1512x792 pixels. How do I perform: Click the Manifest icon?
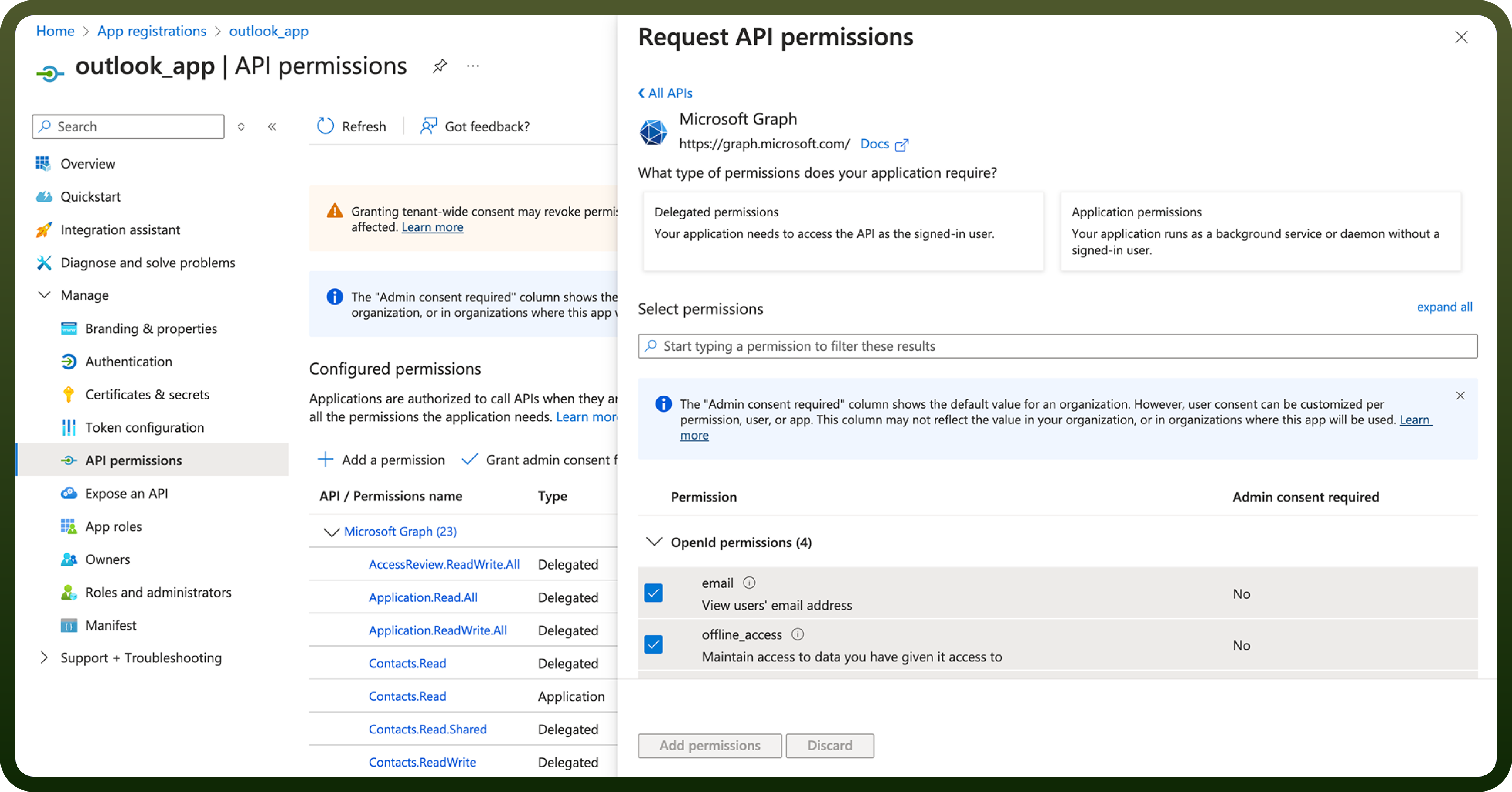pyautogui.click(x=69, y=625)
